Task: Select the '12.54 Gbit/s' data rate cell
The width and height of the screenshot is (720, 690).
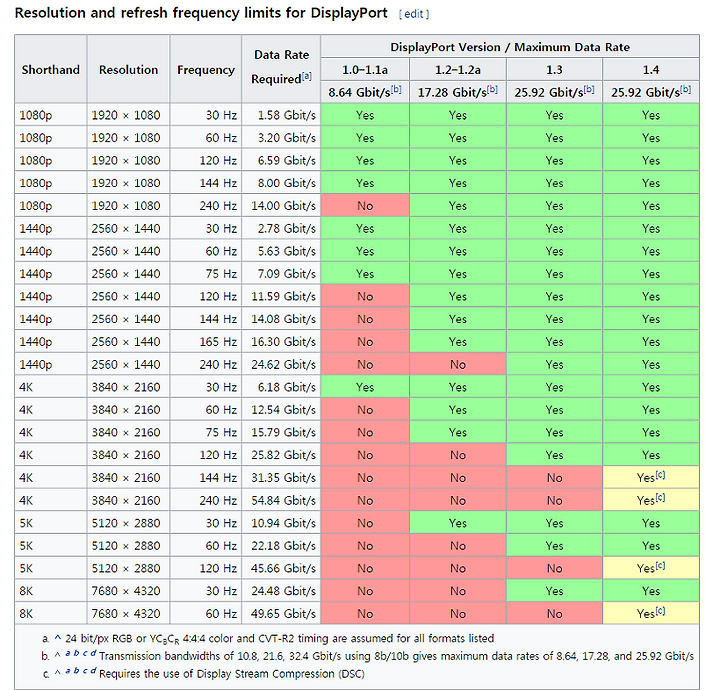Action: click(281, 409)
